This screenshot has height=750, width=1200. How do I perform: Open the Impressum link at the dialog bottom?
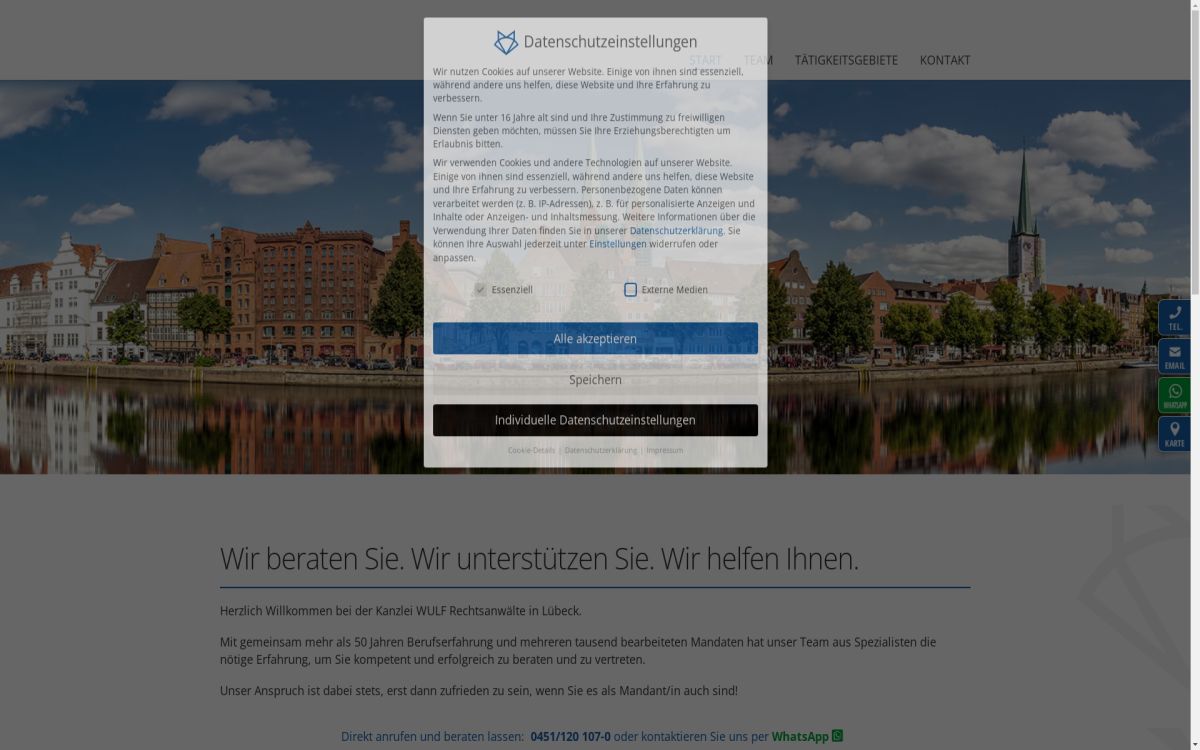pos(664,450)
